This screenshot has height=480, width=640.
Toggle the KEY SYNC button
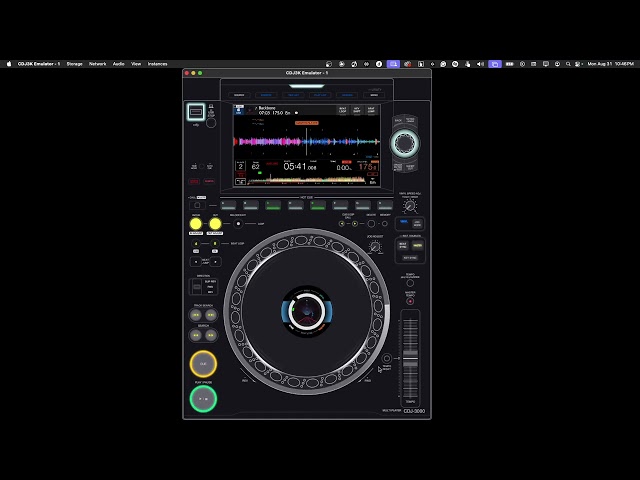[x=410, y=258]
